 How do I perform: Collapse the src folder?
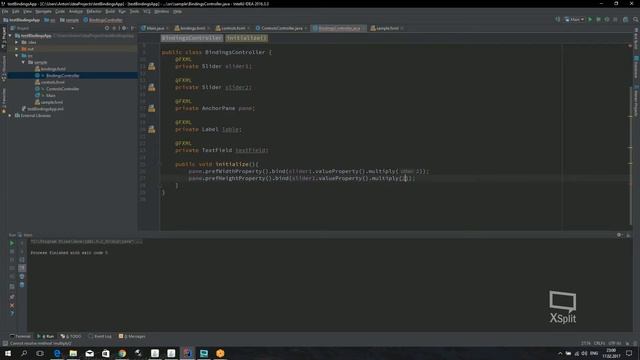click(17, 56)
